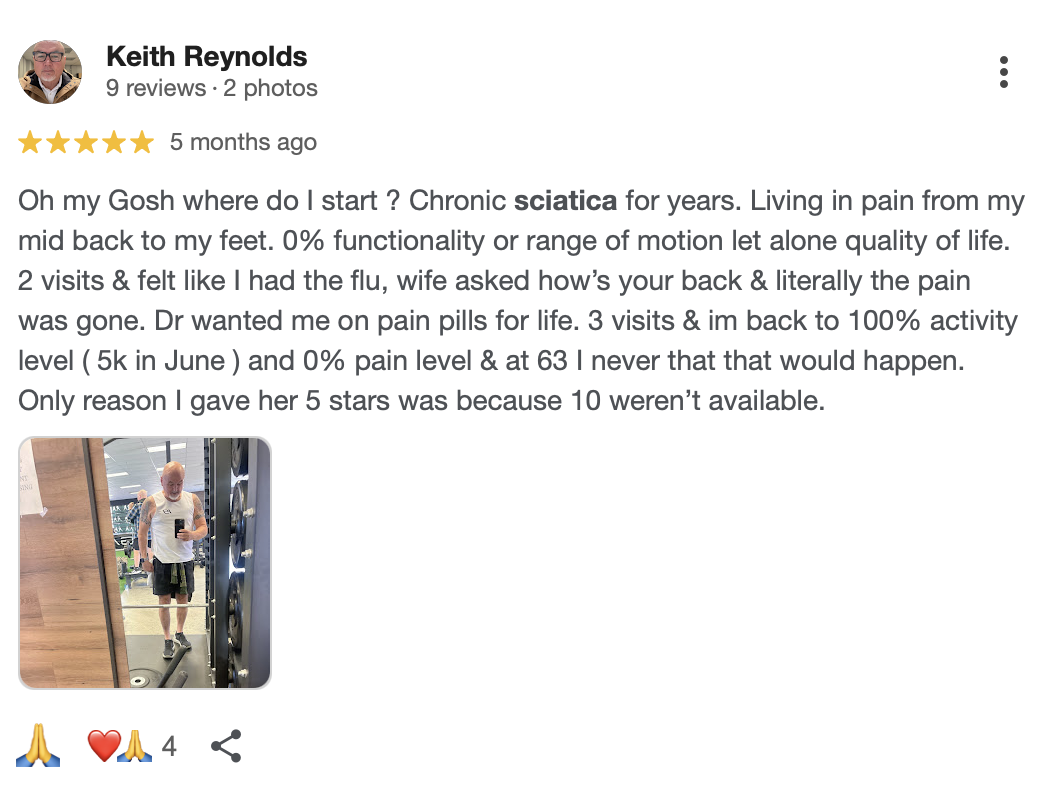View the reaction count of 4
Screen dimensions: 1050x804
point(169,746)
